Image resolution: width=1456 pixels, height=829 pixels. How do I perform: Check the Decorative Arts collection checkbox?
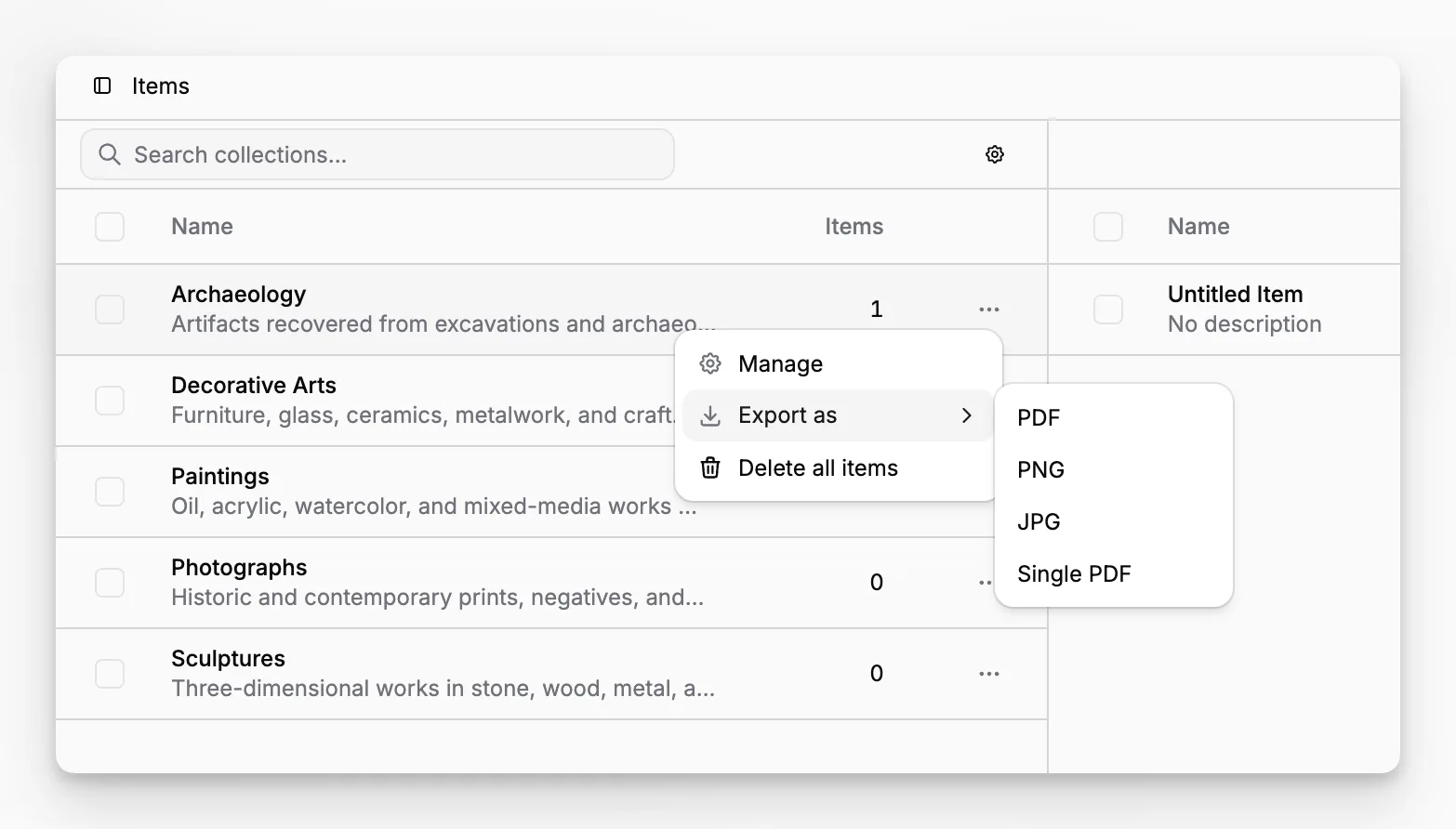pos(110,401)
